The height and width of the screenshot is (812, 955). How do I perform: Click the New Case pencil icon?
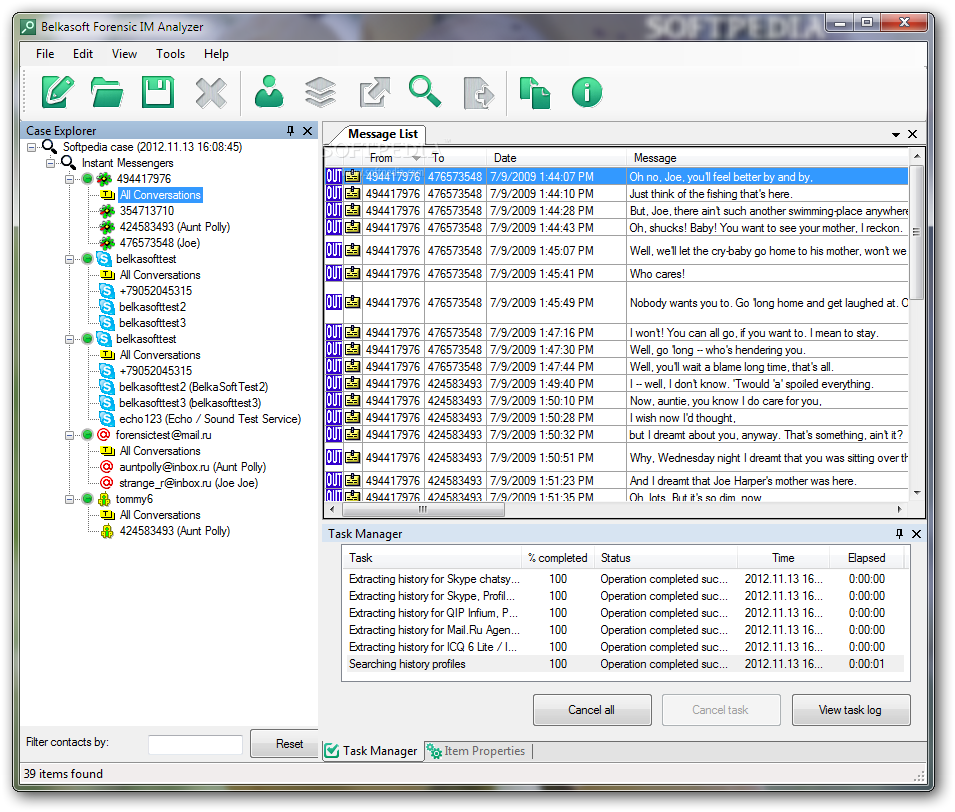tap(58, 92)
